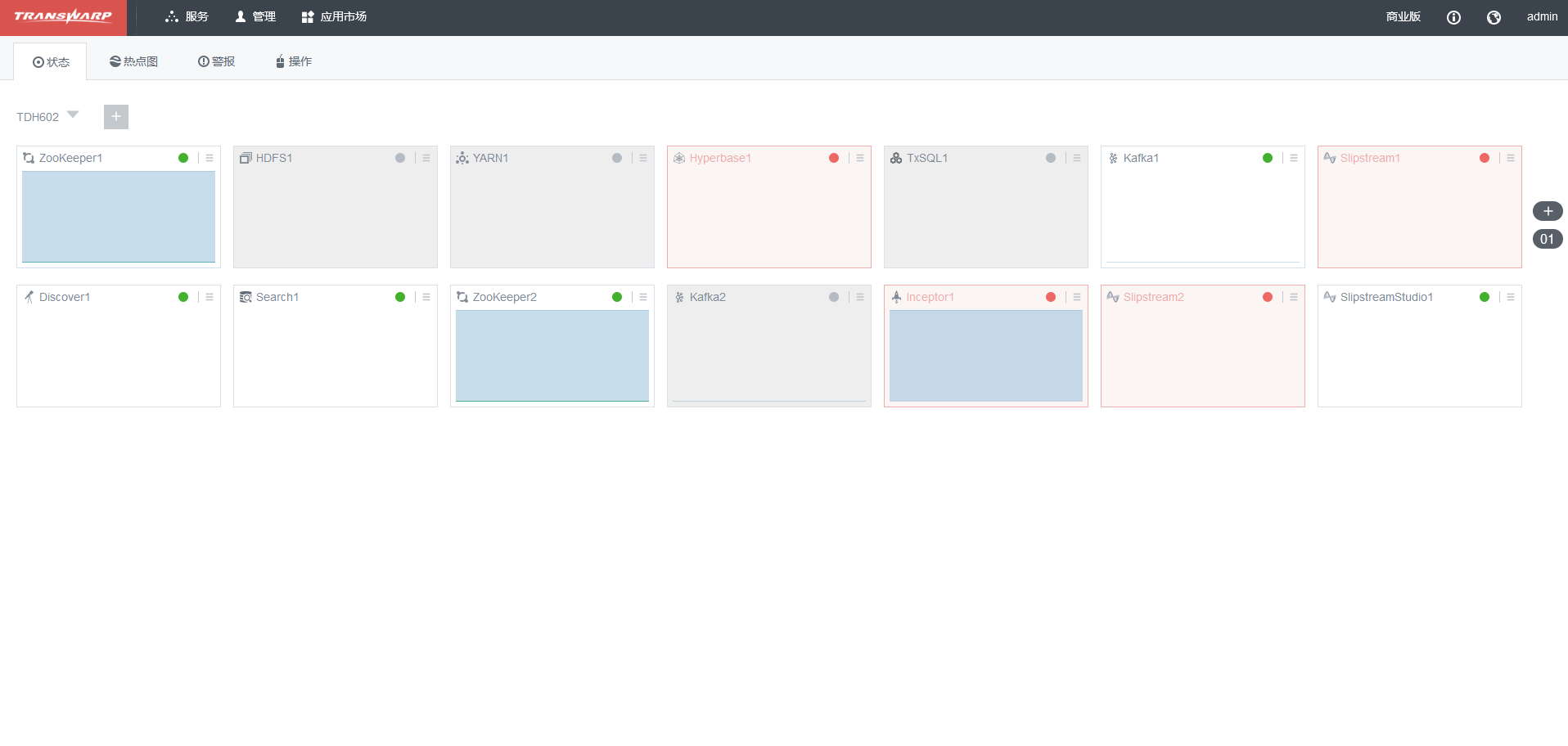Viewport: 1568px width, 746px height.
Task: Click the Inceptor1 service icon
Action: point(896,297)
